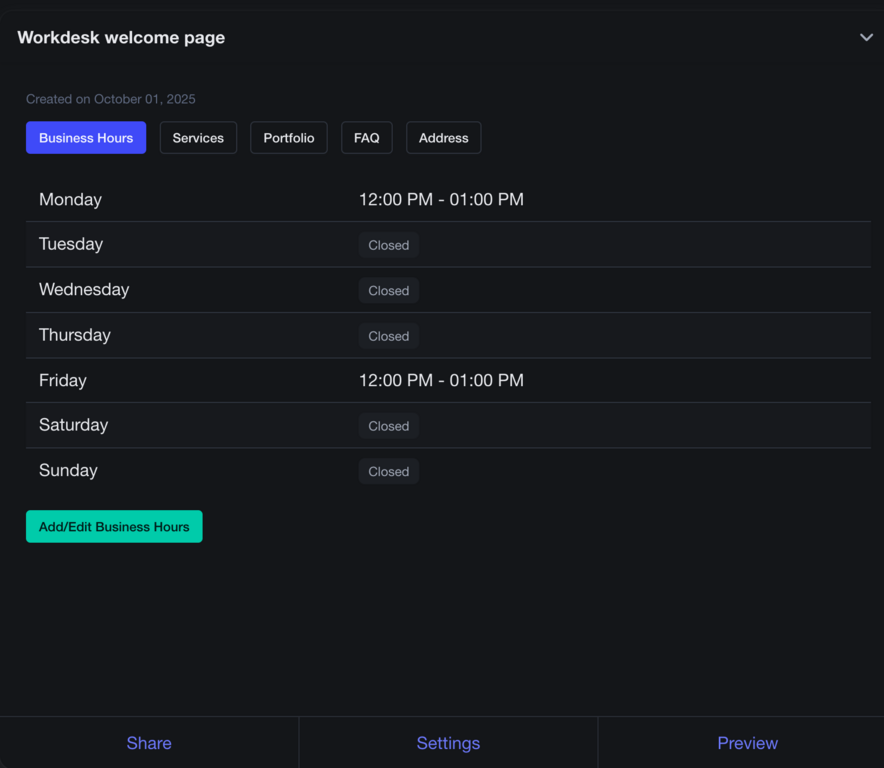Image resolution: width=884 pixels, height=768 pixels.
Task: Show the Address tab
Action: pos(444,138)
